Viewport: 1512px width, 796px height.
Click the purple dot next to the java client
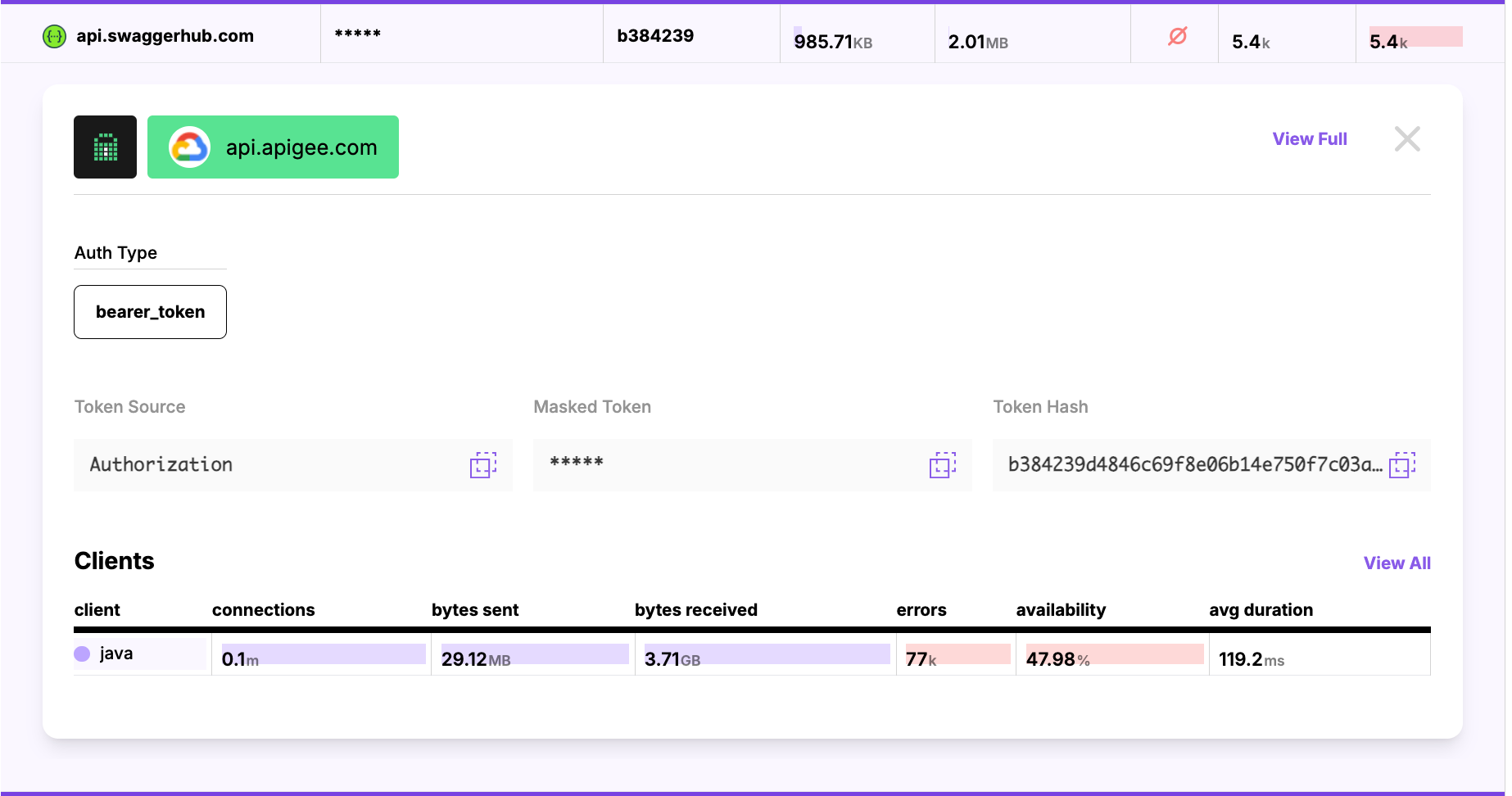click(83, 653)
